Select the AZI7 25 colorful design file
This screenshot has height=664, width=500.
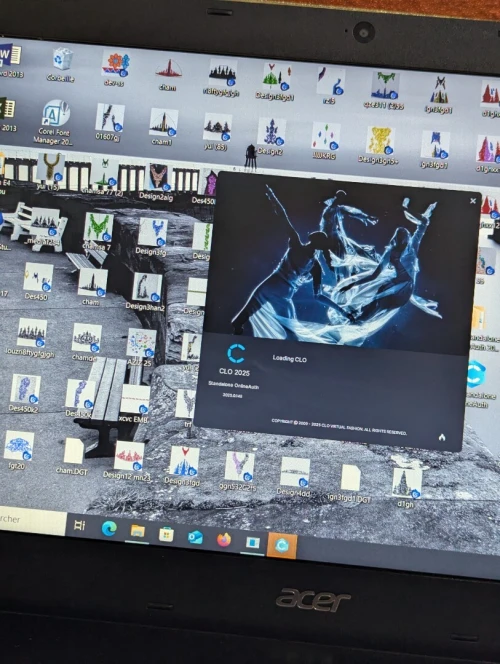[x=141, y=347]
